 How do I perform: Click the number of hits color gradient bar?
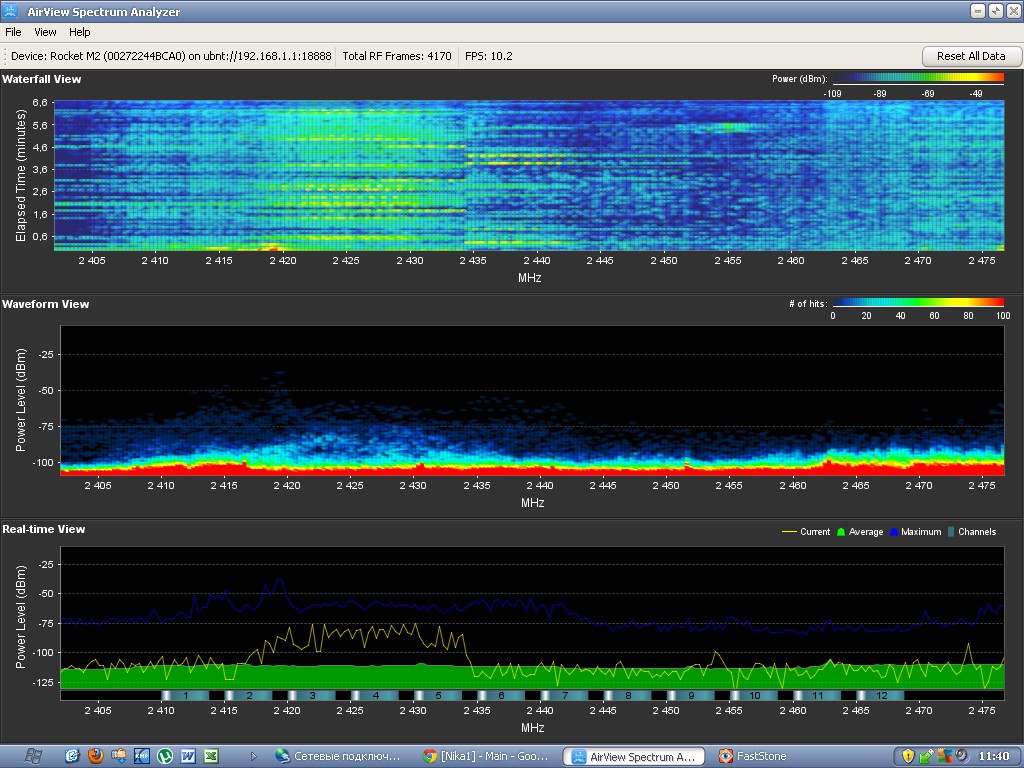click(917, 302)
